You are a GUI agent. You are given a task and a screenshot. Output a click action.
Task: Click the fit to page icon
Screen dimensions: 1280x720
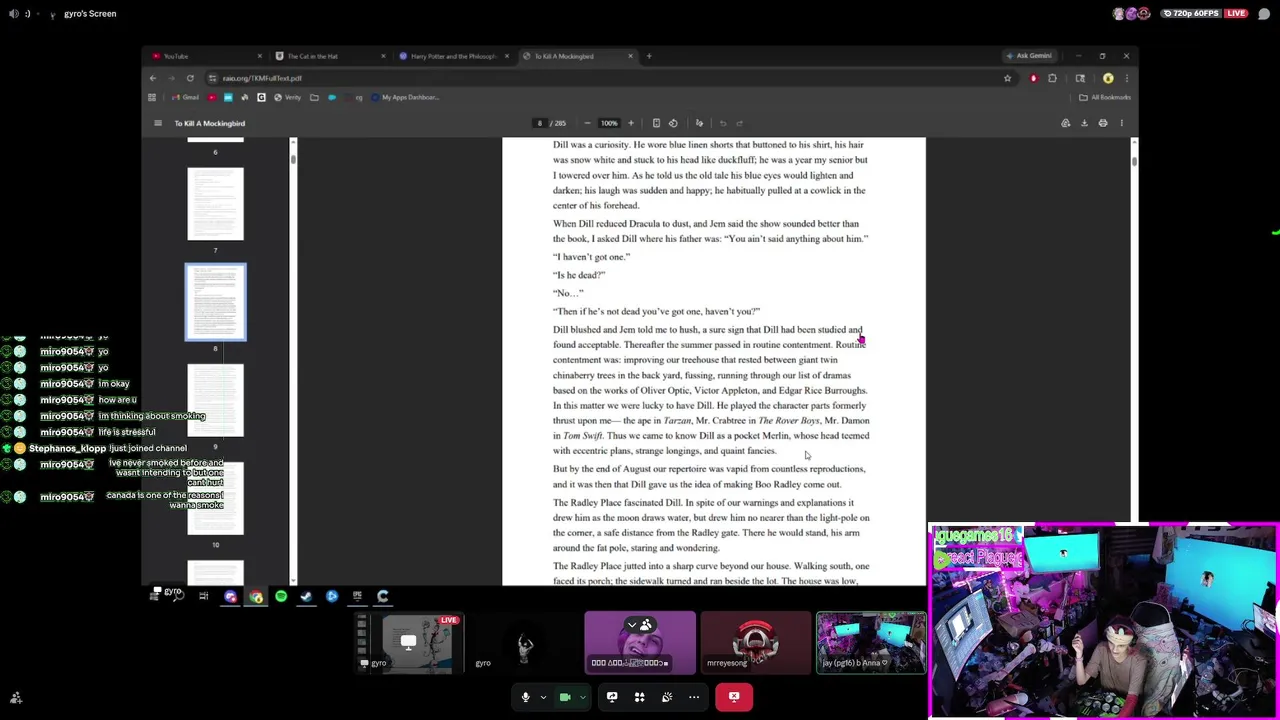(656, 123)
